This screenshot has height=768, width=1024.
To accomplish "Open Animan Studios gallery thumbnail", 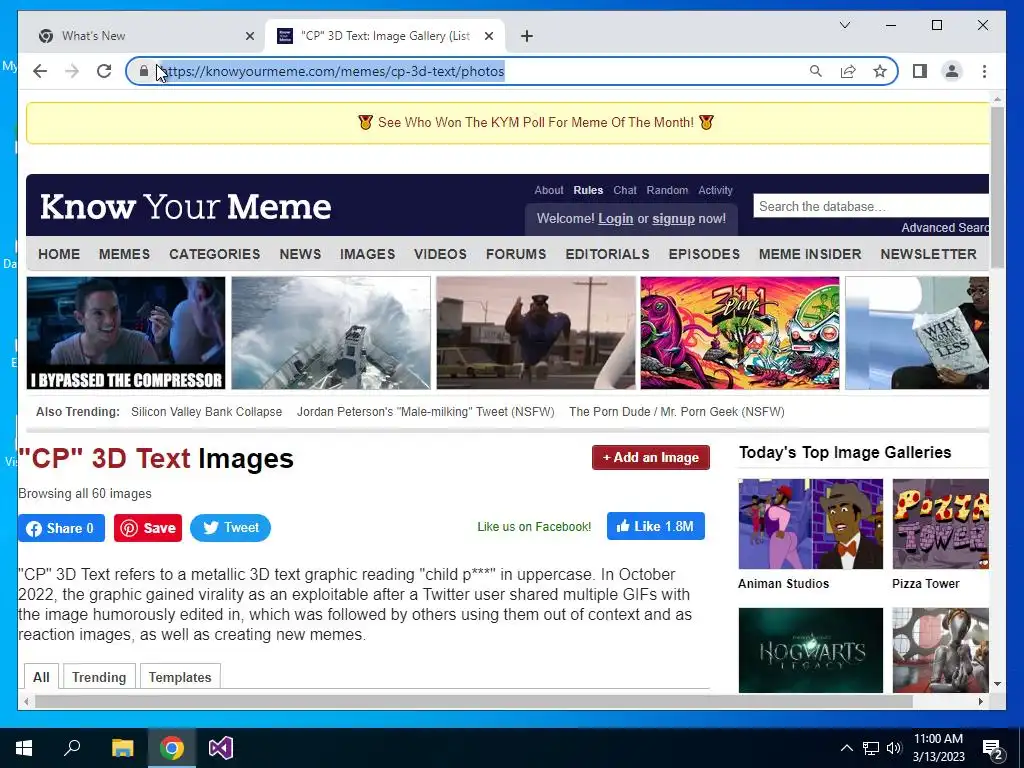I will click(x=810, y=524).
